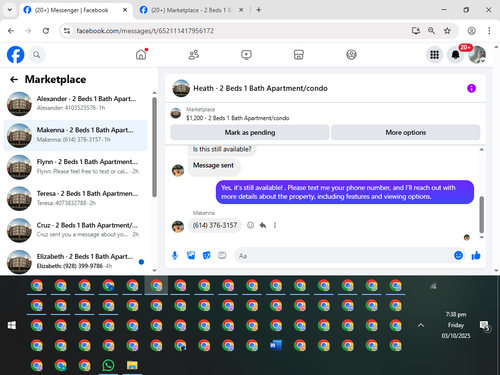
Task: Open conversation information purple icon
Action: pos(471,88)
